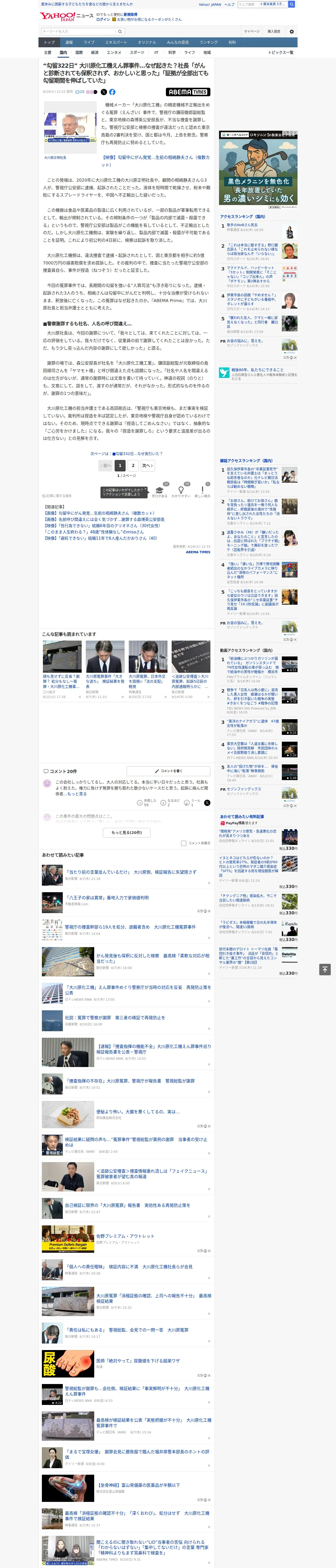Click the Yahoo! JAPAN logo

(x=58, y=16)
